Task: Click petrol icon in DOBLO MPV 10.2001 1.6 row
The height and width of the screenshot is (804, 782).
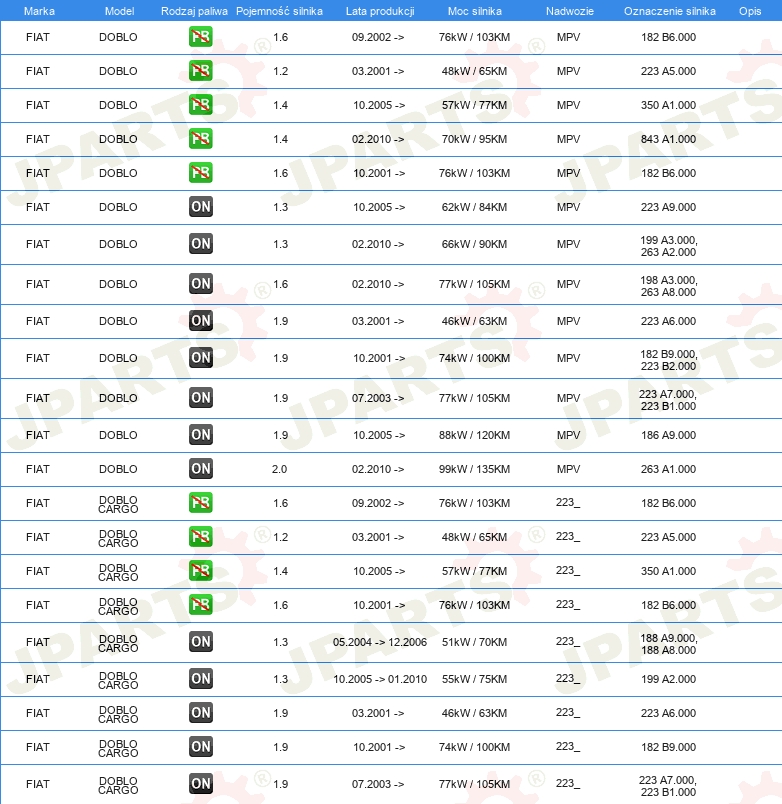Action: 200,173
